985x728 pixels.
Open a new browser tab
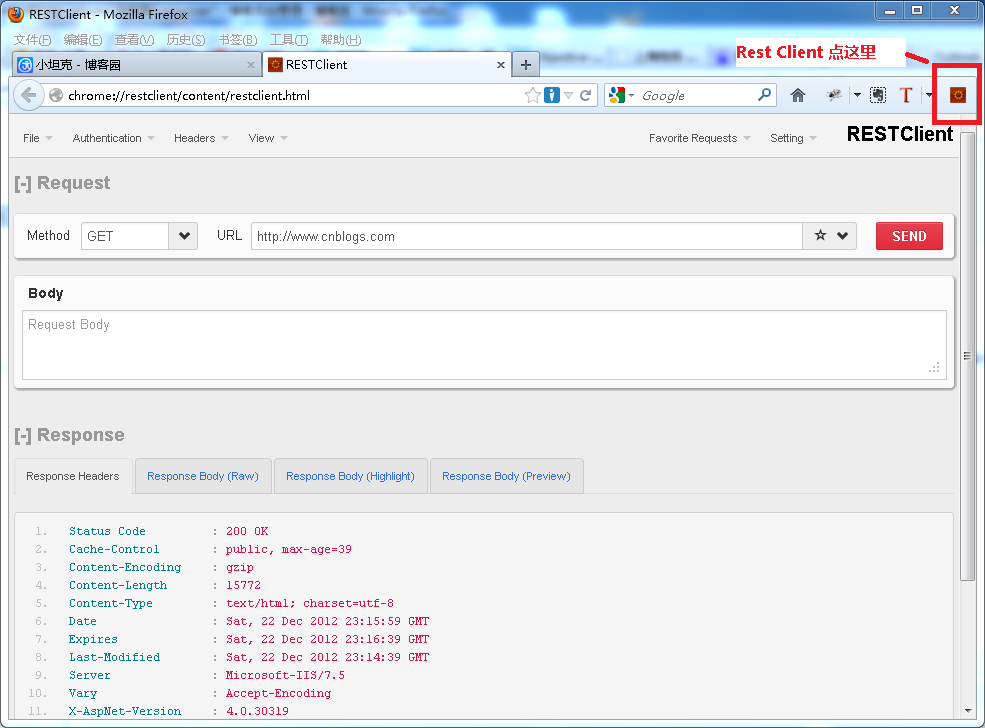[x=526, y=65]
